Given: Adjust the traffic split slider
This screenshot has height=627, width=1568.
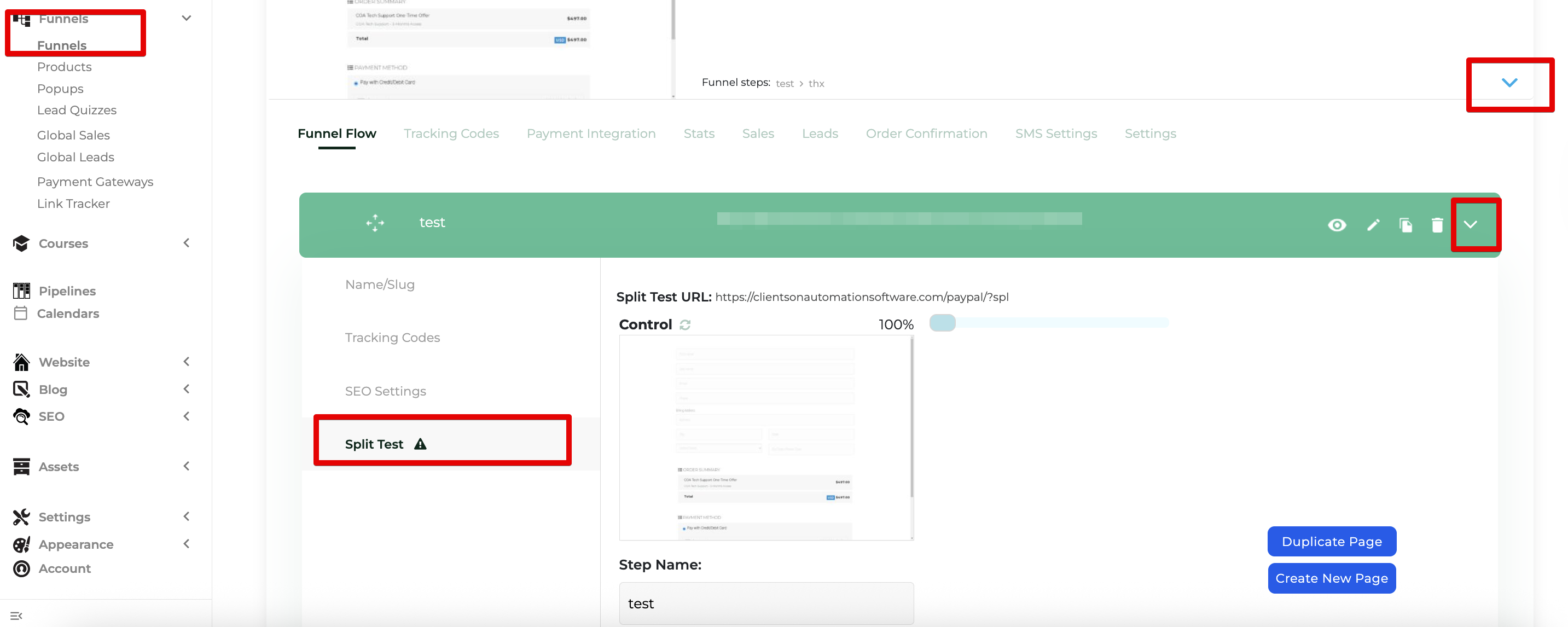Looking at the screenshot, I should click(943, 323).
